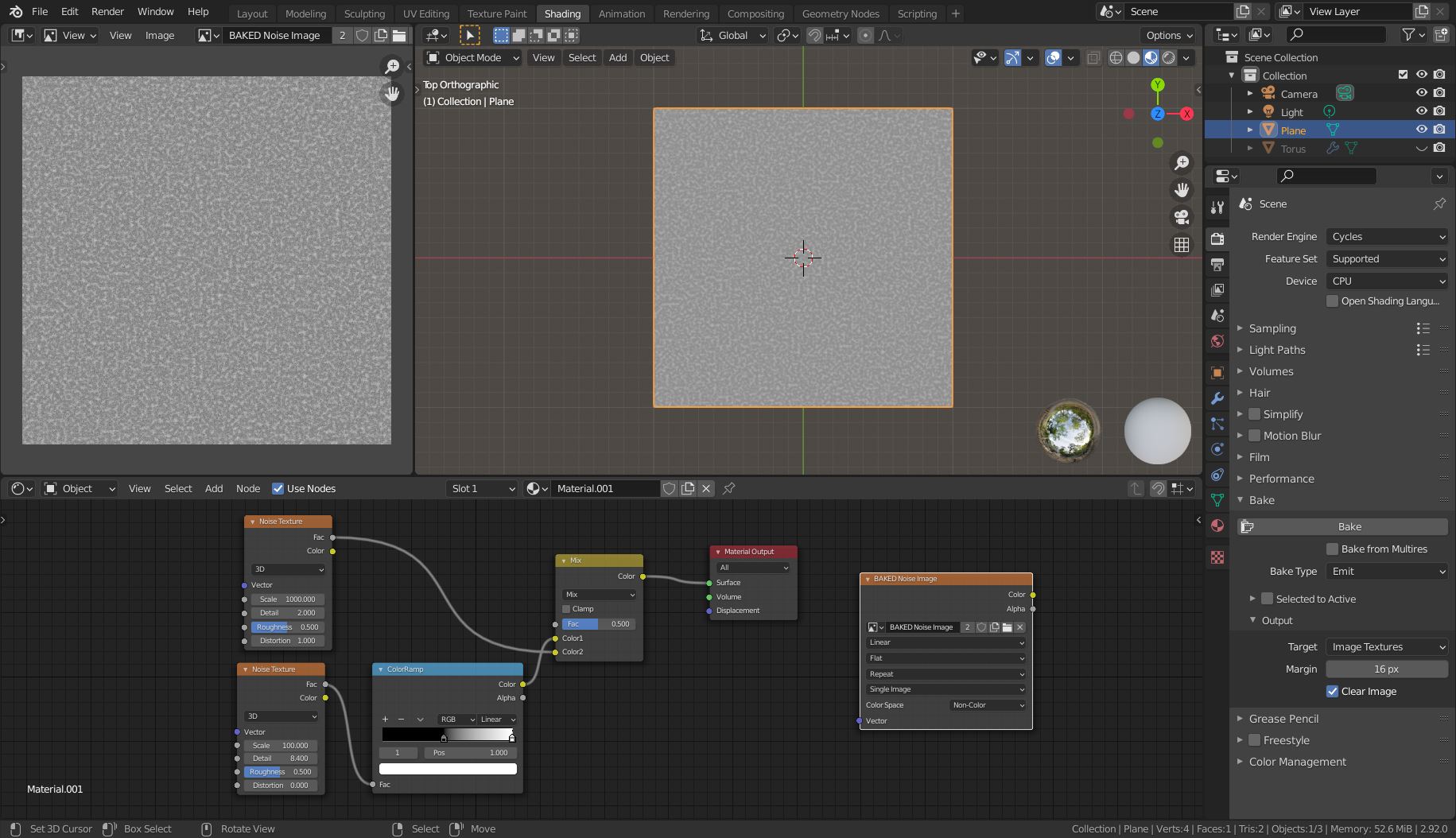Click the ColorRamp gradient bar
Image resolution: width=1456 pixels, height=838 pixels.
point(448,734)
